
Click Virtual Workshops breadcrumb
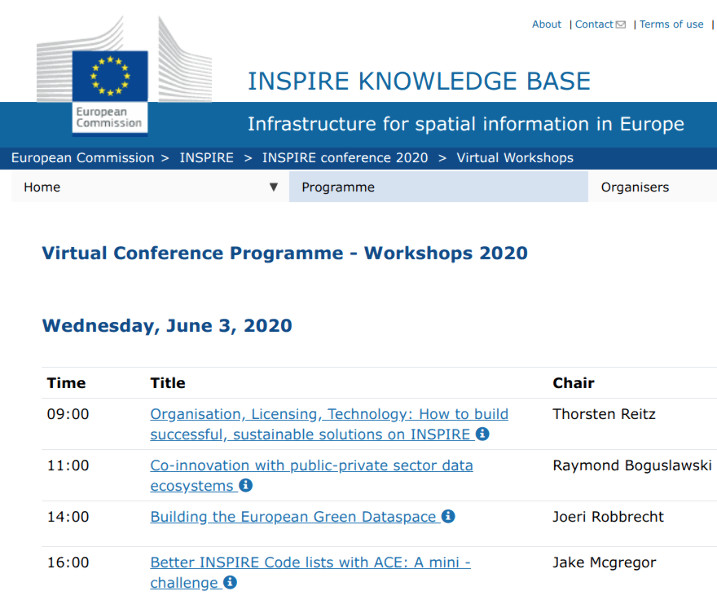pyautogui.click(x=515, y=158)
